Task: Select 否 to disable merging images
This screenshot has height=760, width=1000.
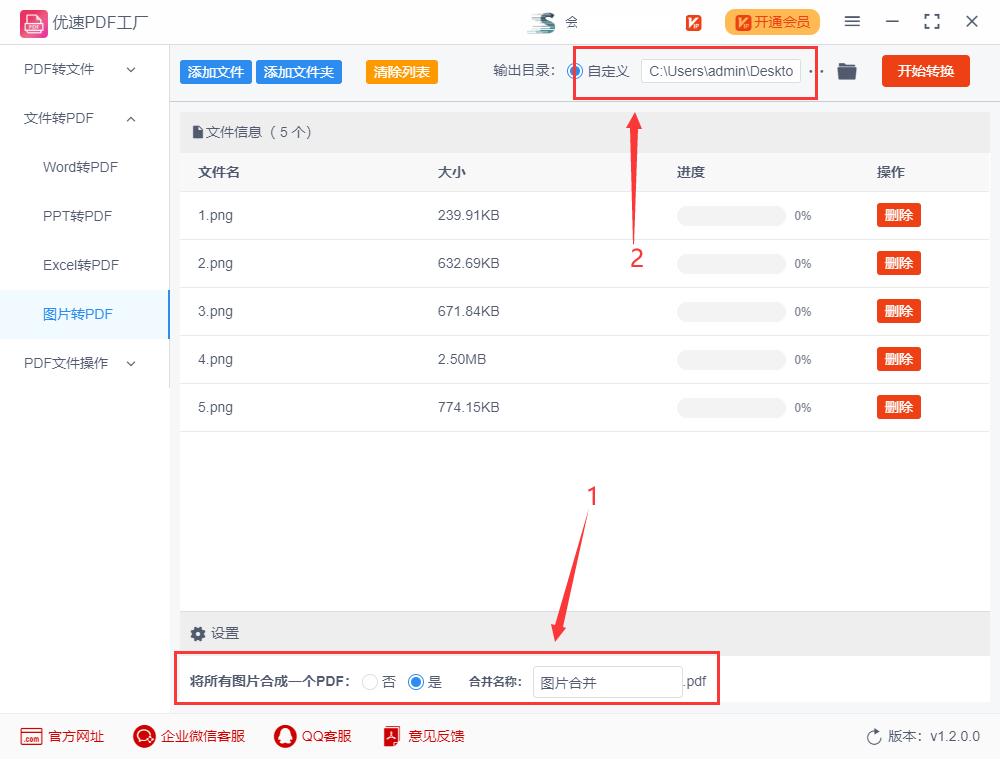Action: (369, 682)
